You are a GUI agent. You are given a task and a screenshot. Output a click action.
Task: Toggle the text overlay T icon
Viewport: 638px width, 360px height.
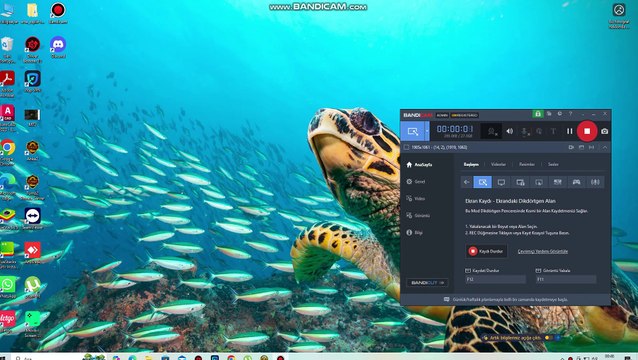tap(553, 131)
